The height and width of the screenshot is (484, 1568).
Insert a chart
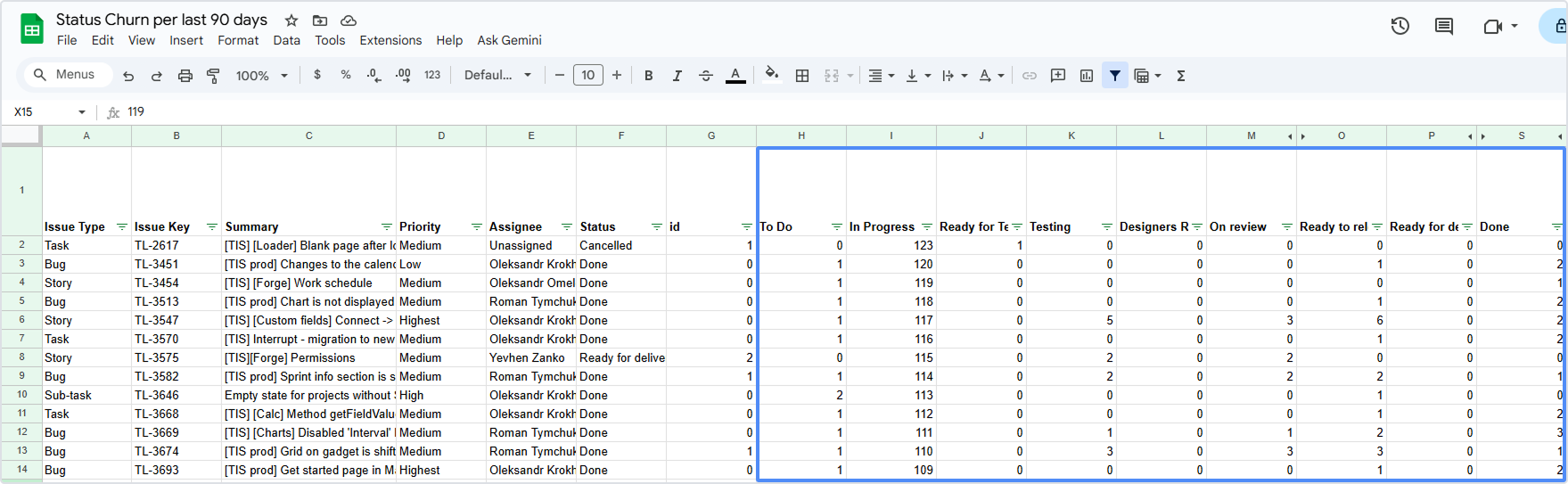click(x=1087, y=76)
